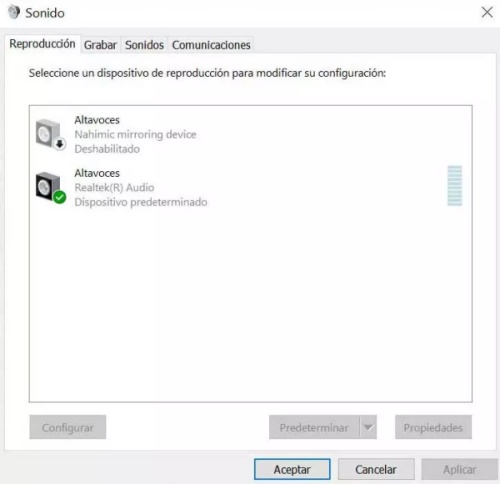Confirm with the Aceptar button
Screen dimensions: 500x484
[x=292, y=469]
